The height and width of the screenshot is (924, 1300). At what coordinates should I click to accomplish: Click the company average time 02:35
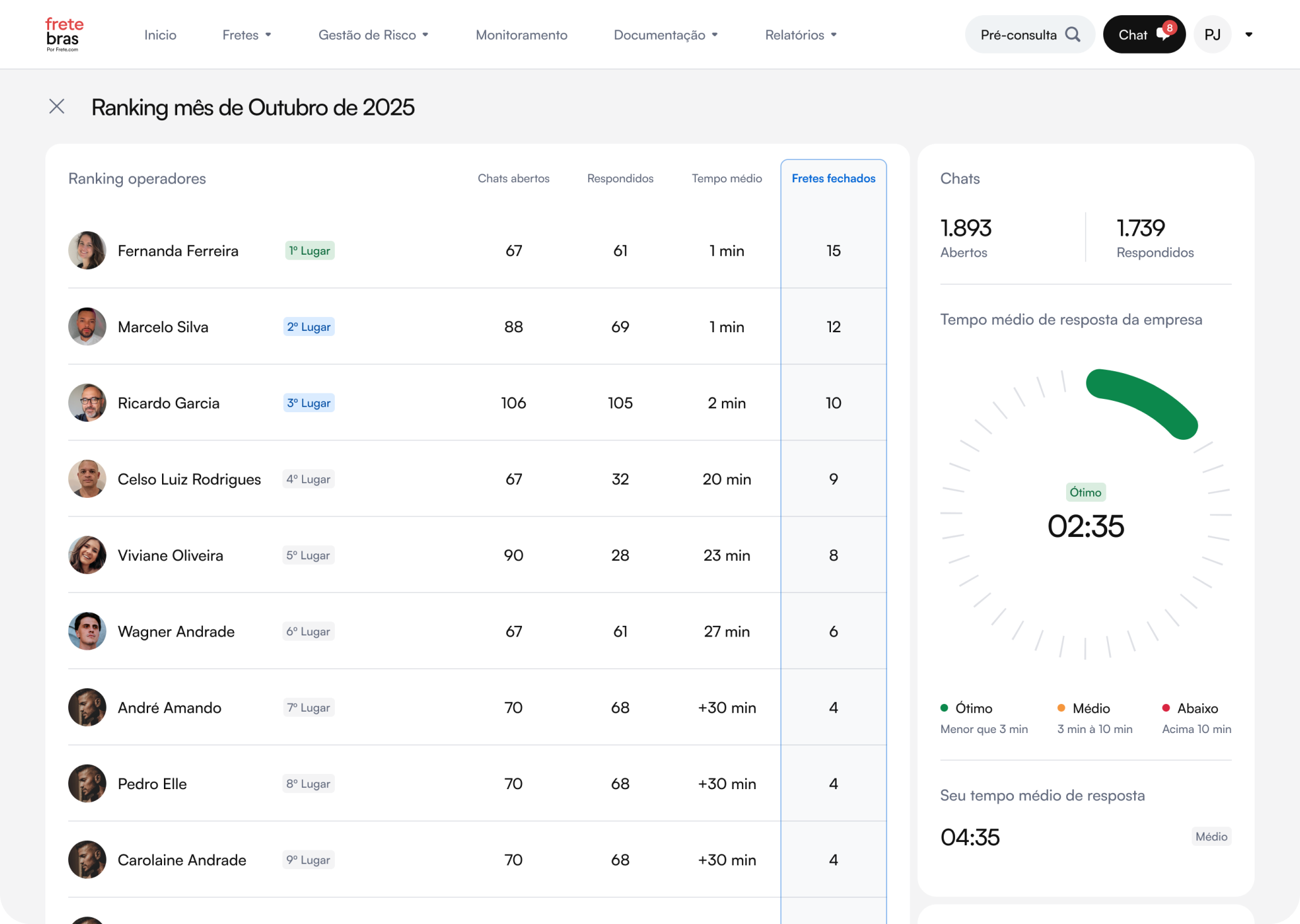(1086, 526)
